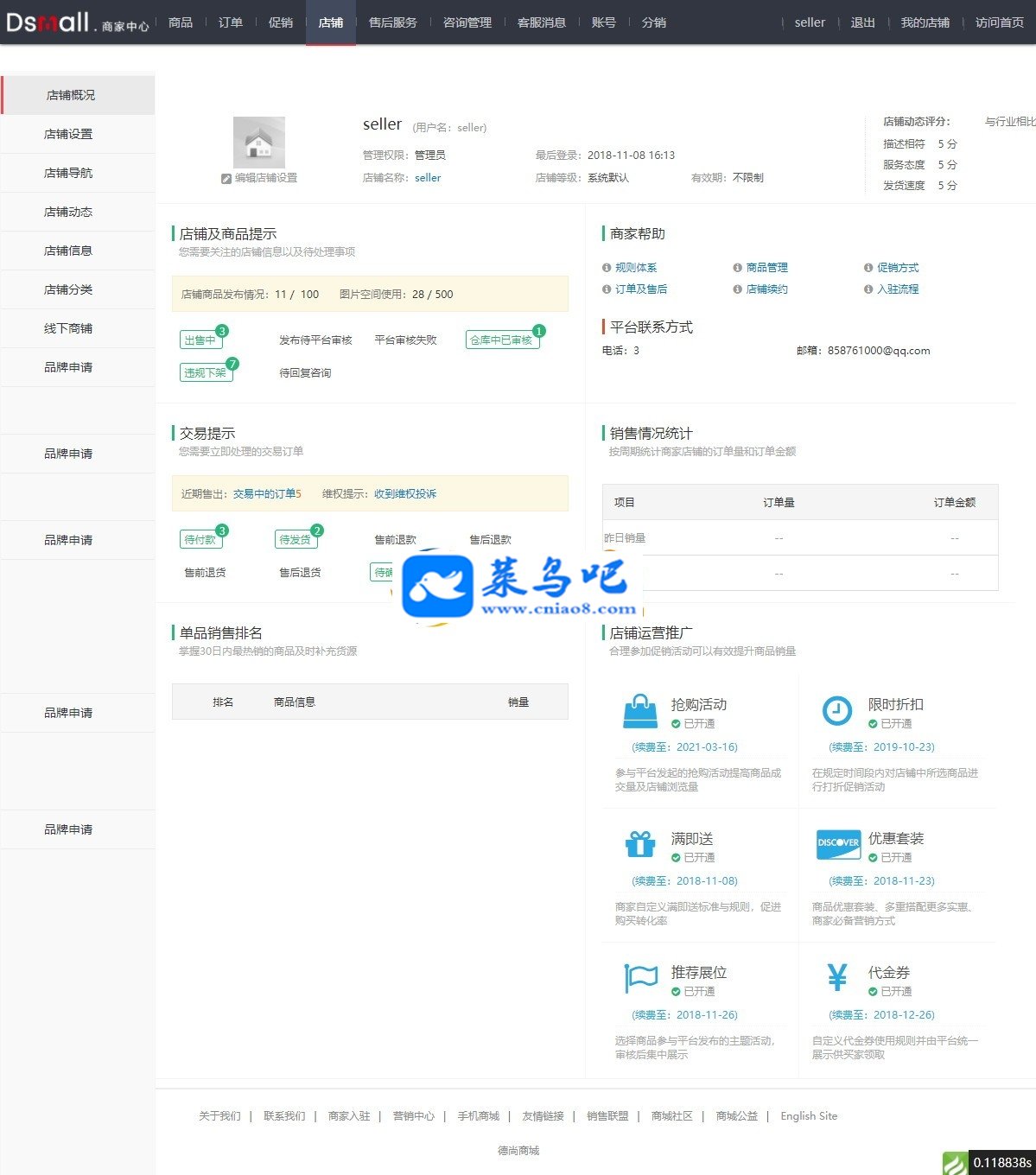The height and width of the screenshot is (1175, 1036).
Task: Click the Discover card 优惠套装 icon
Action: pos(838,845)
